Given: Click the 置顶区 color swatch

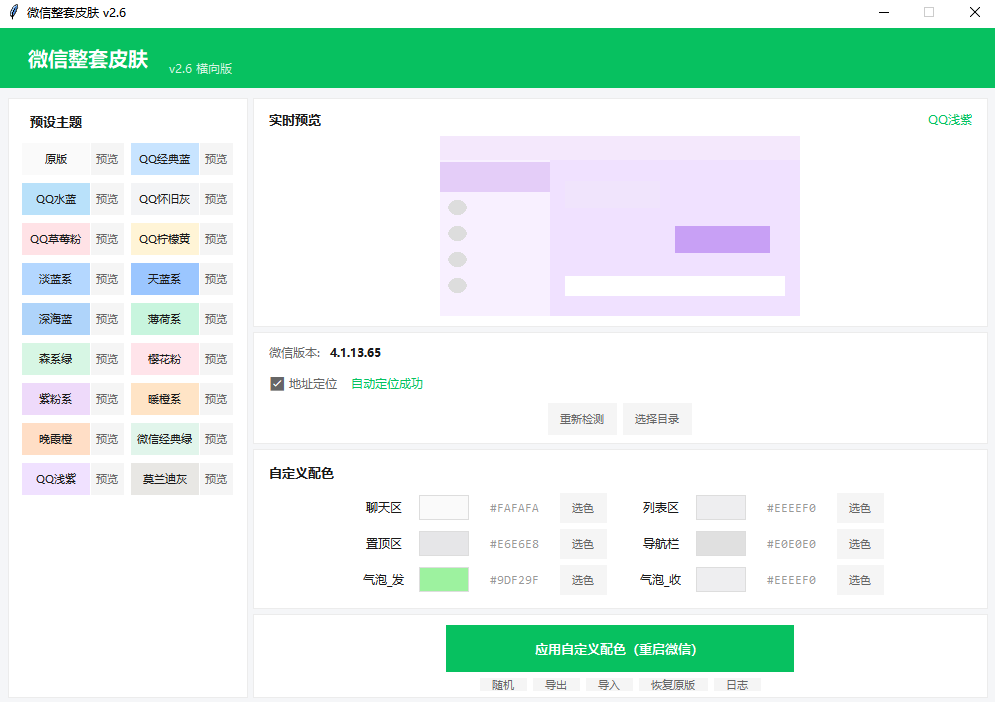Looking at the screenshot, I should click(x=444, y=544).
